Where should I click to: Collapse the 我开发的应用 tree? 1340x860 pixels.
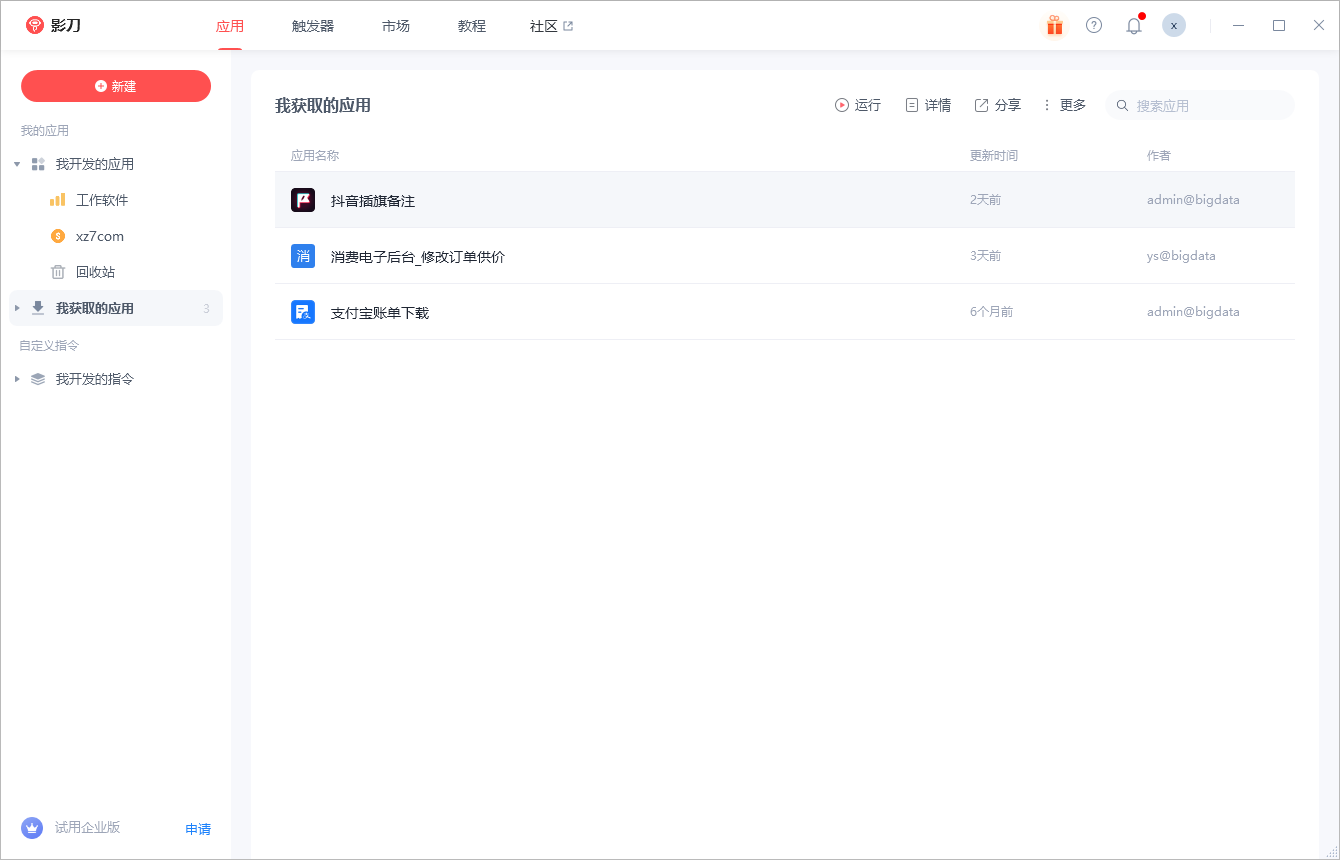click(x=17, y=164)
